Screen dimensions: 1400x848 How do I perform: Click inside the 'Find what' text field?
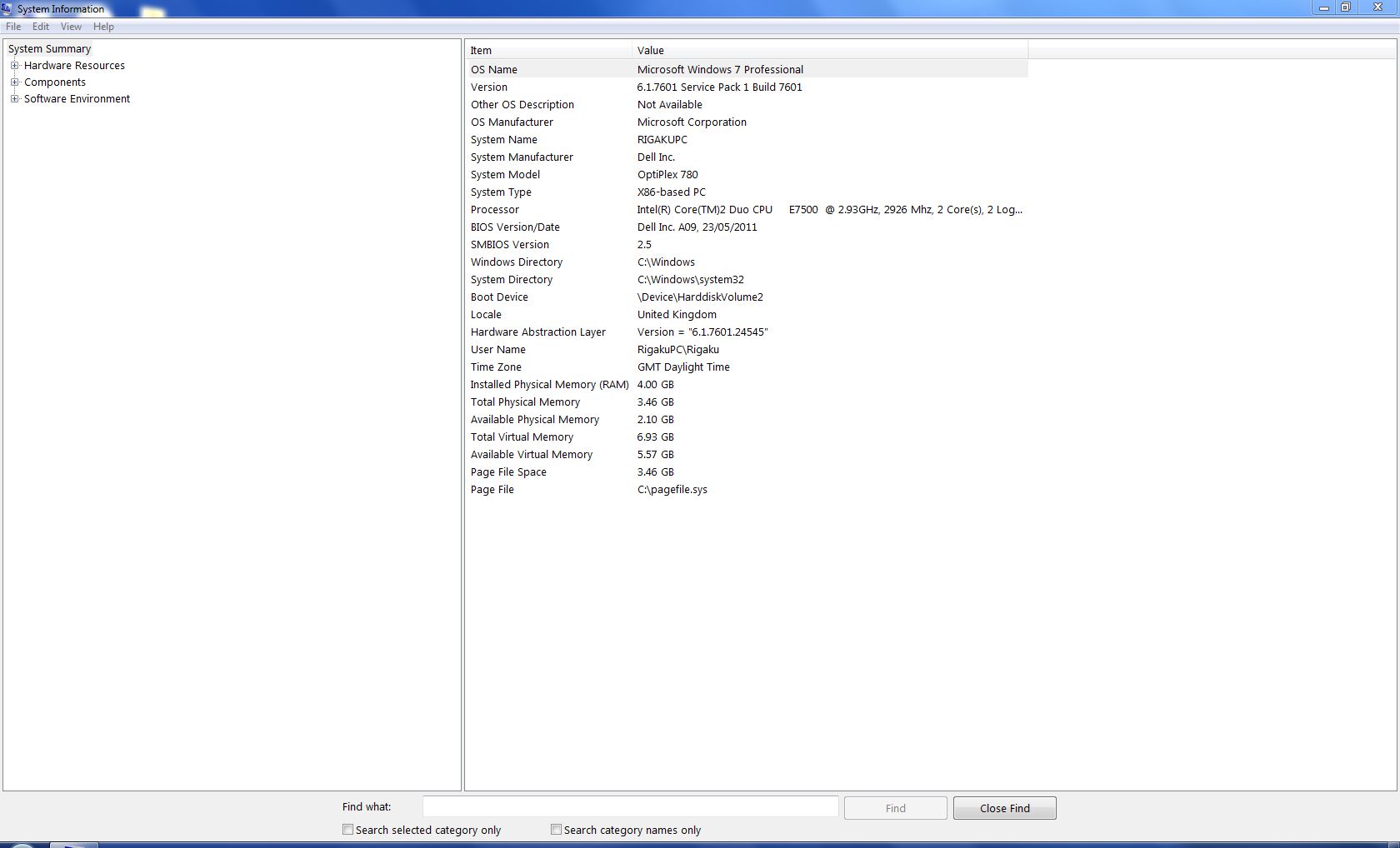pyautogui.click(x=630, y=807)
